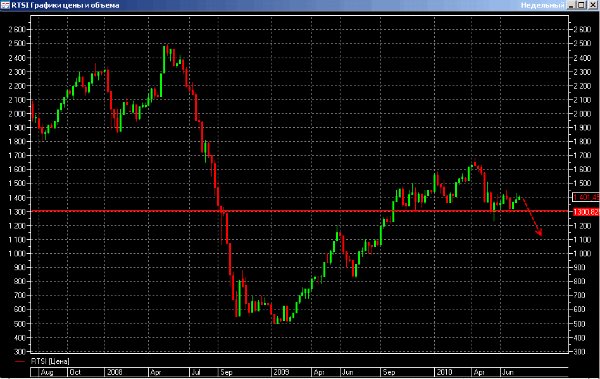Close the RTSI chart window

592,5
